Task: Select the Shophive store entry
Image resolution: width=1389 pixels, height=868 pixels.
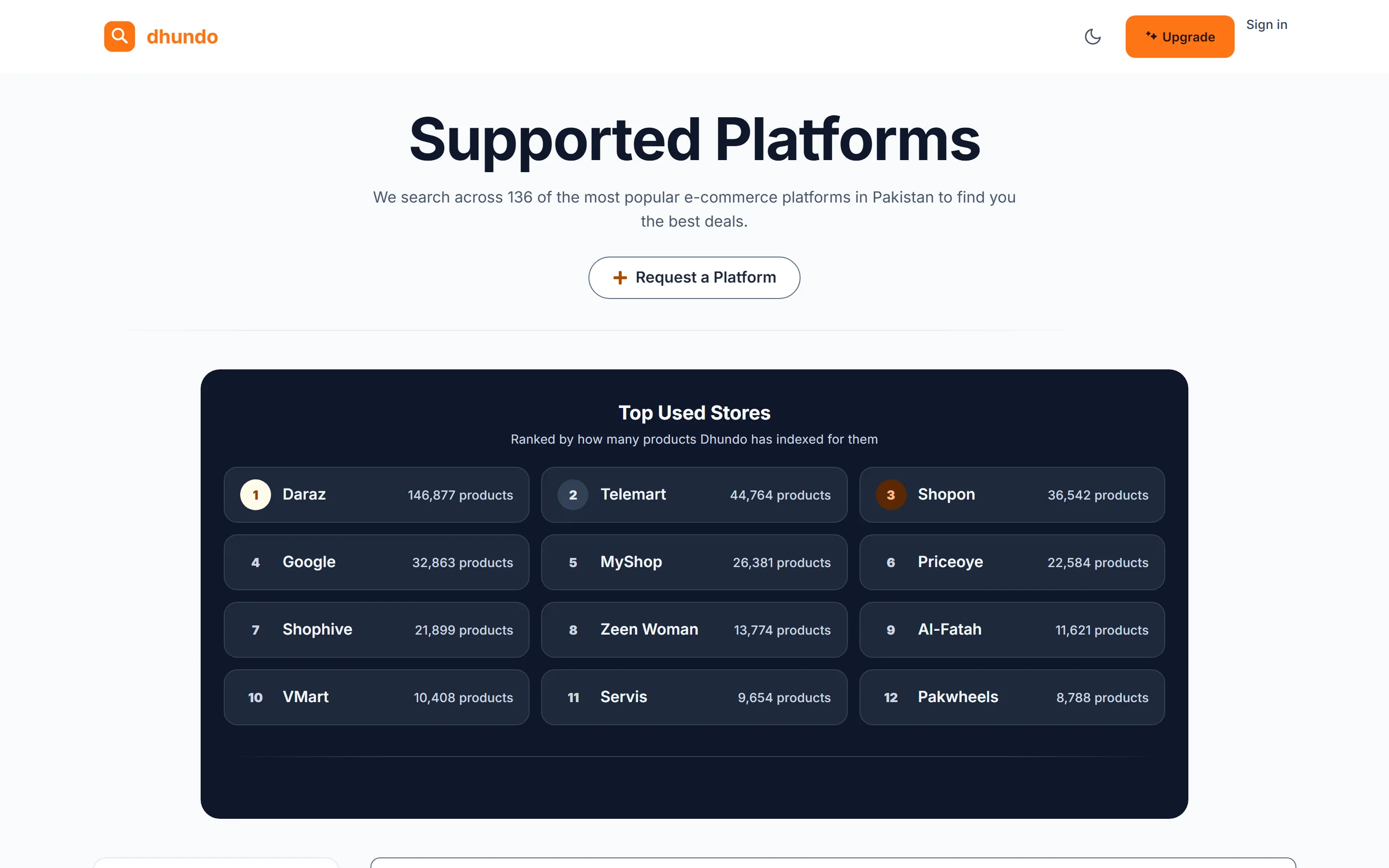Action: pyautogui.click(x=377, y=630)
